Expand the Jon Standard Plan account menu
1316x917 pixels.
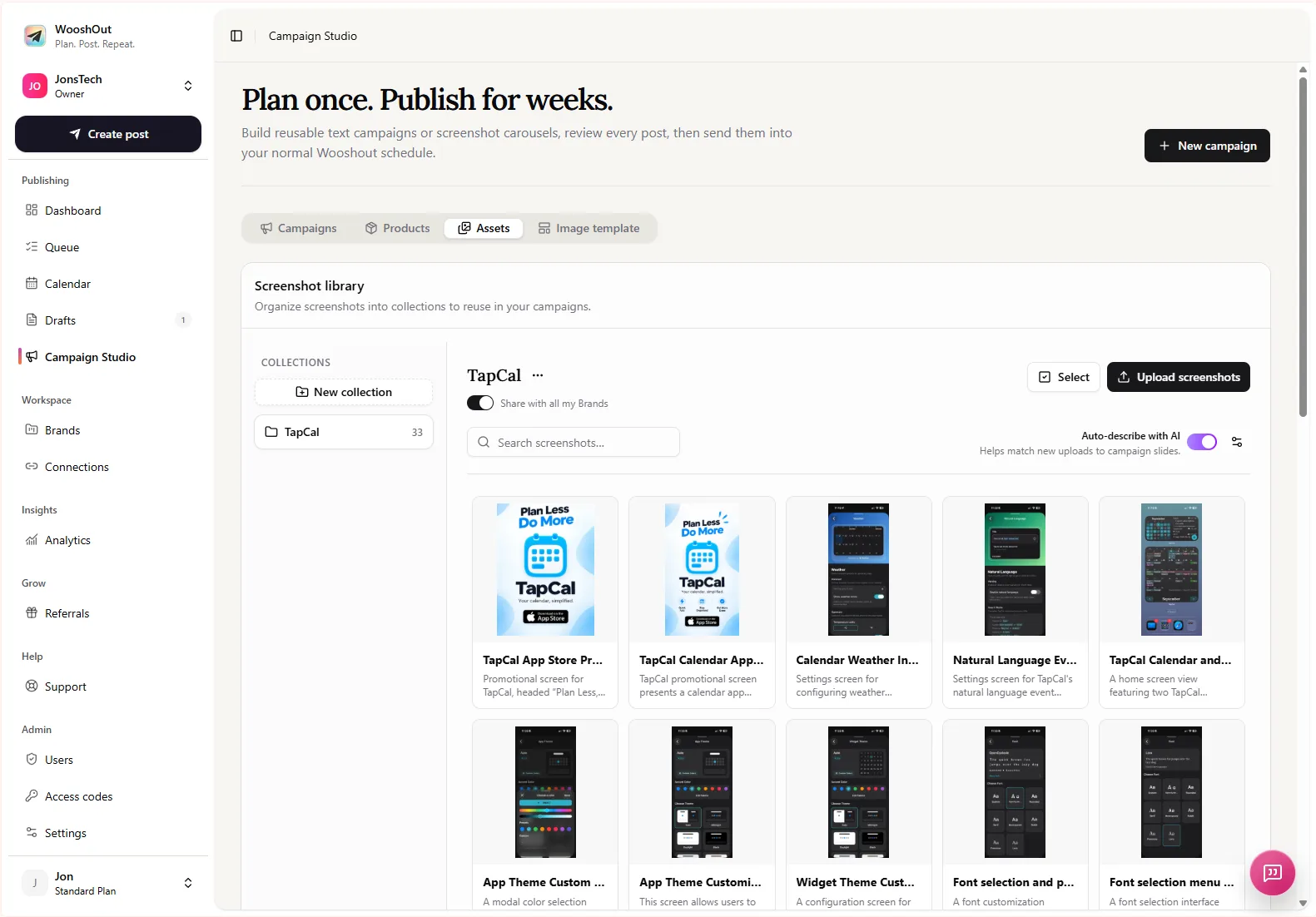pos(108,883)
